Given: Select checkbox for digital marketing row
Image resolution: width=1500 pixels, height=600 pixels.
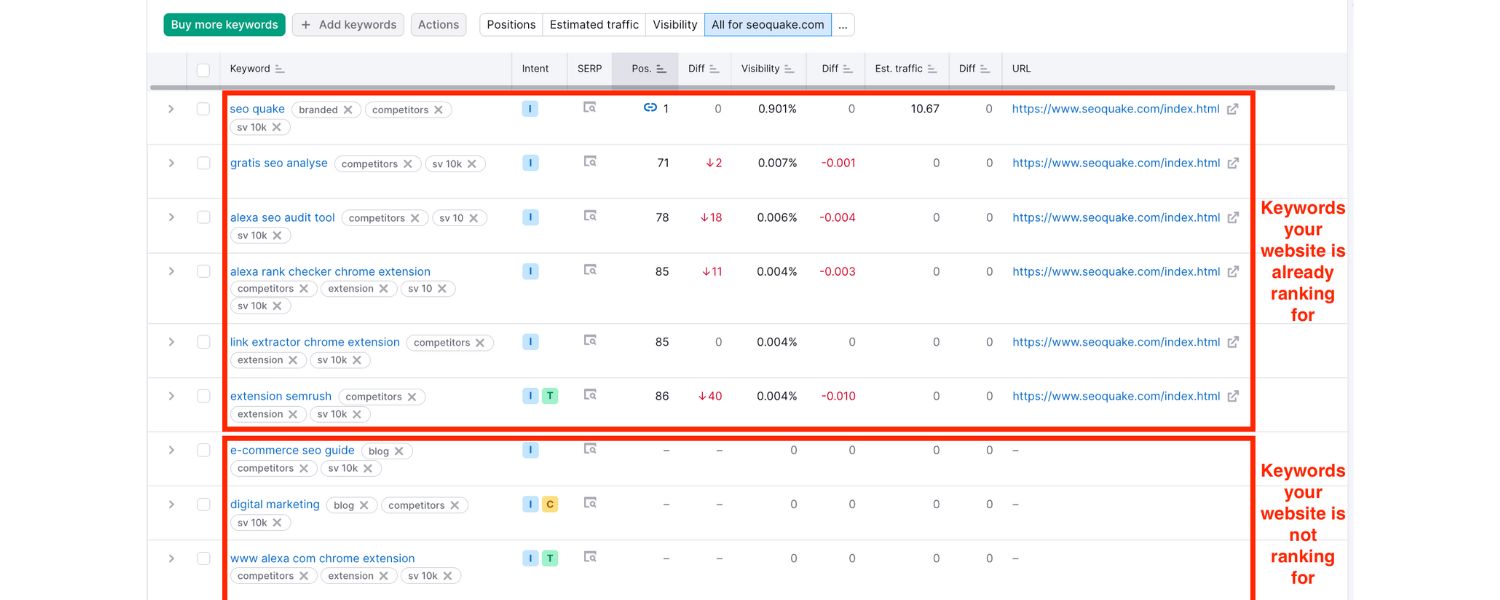Looking at the screenshot, I should coord(203,504).
